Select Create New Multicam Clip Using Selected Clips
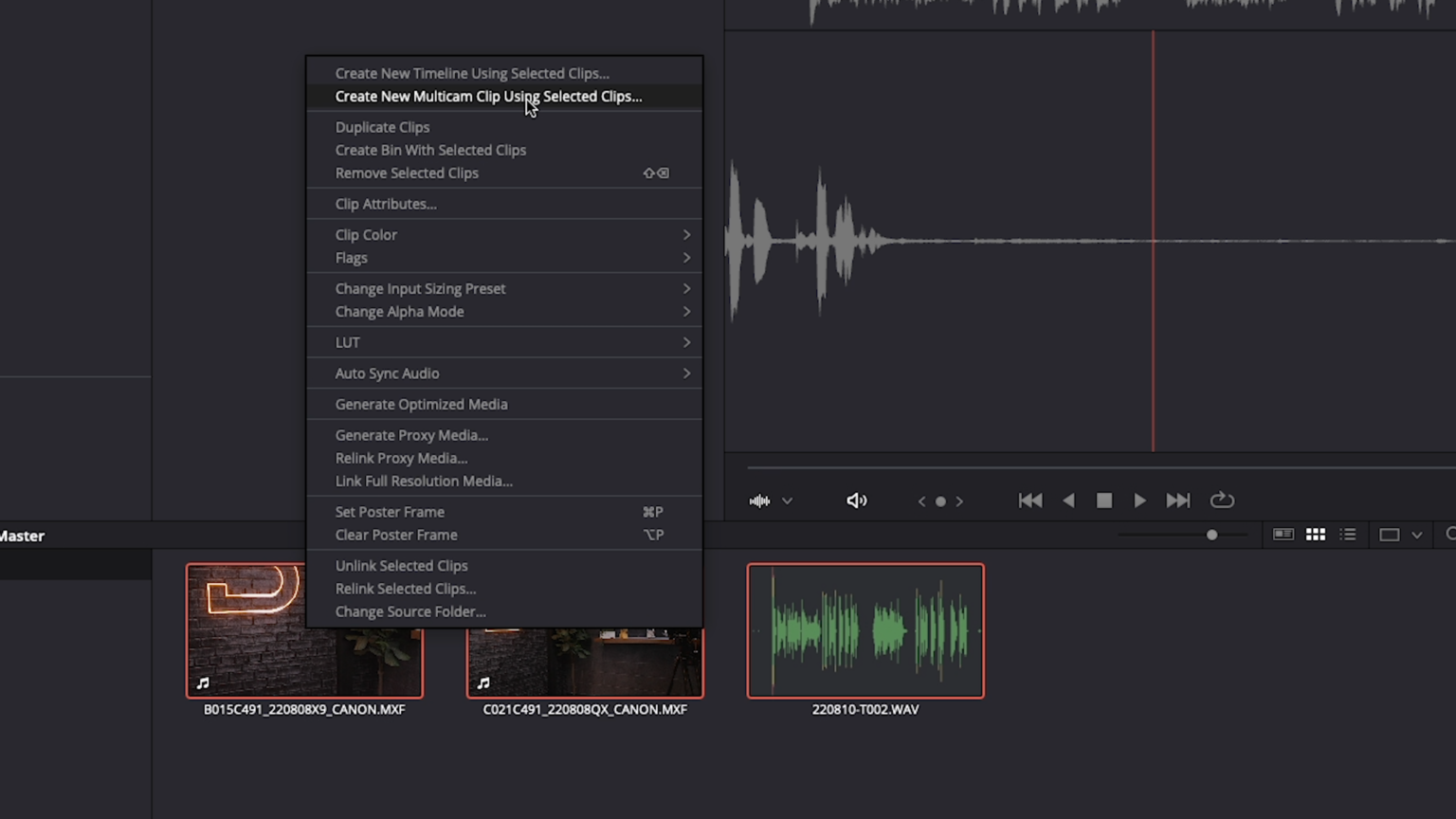Image resolution: width=1456 pixels, height=819 pixels. pos(488,96)
